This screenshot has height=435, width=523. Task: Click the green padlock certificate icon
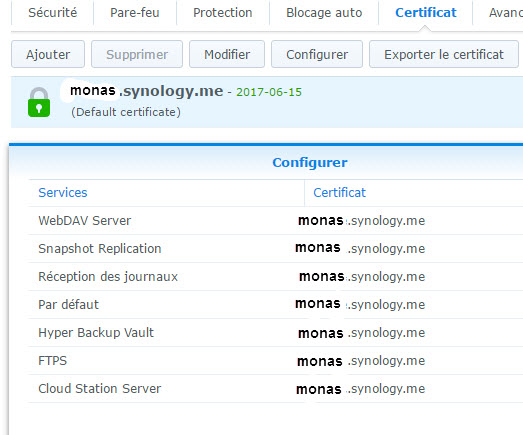point(39,102)
